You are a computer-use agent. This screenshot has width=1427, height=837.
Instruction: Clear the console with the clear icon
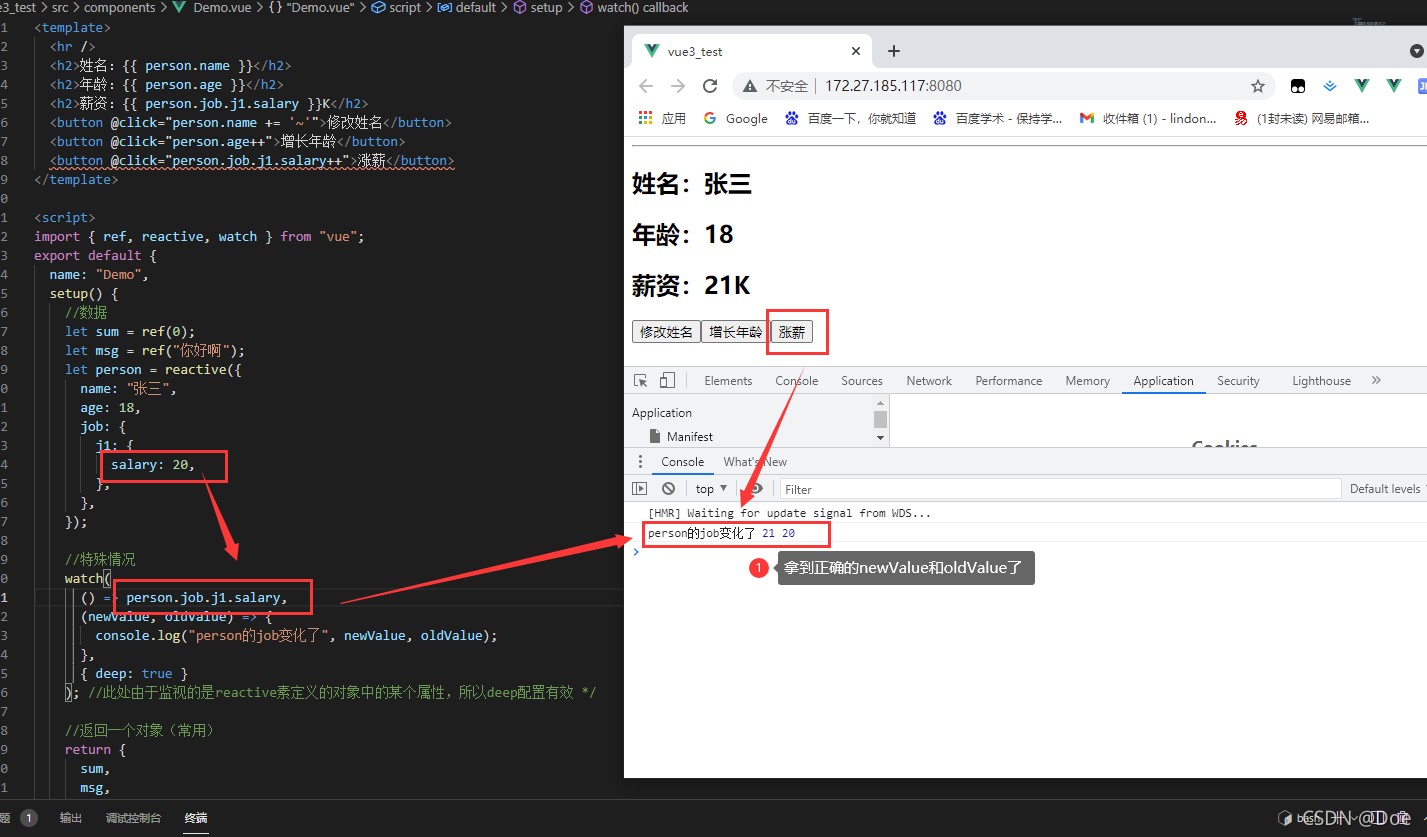click(x=667, y=488)
